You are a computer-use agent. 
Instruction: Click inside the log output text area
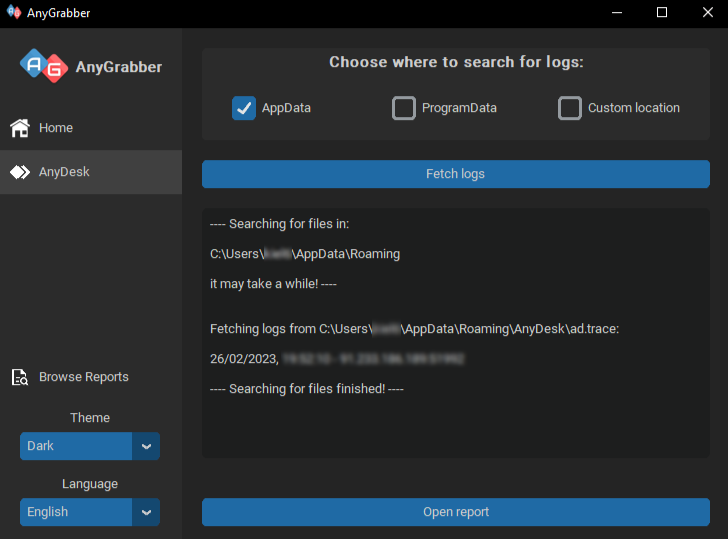[455, 333]
